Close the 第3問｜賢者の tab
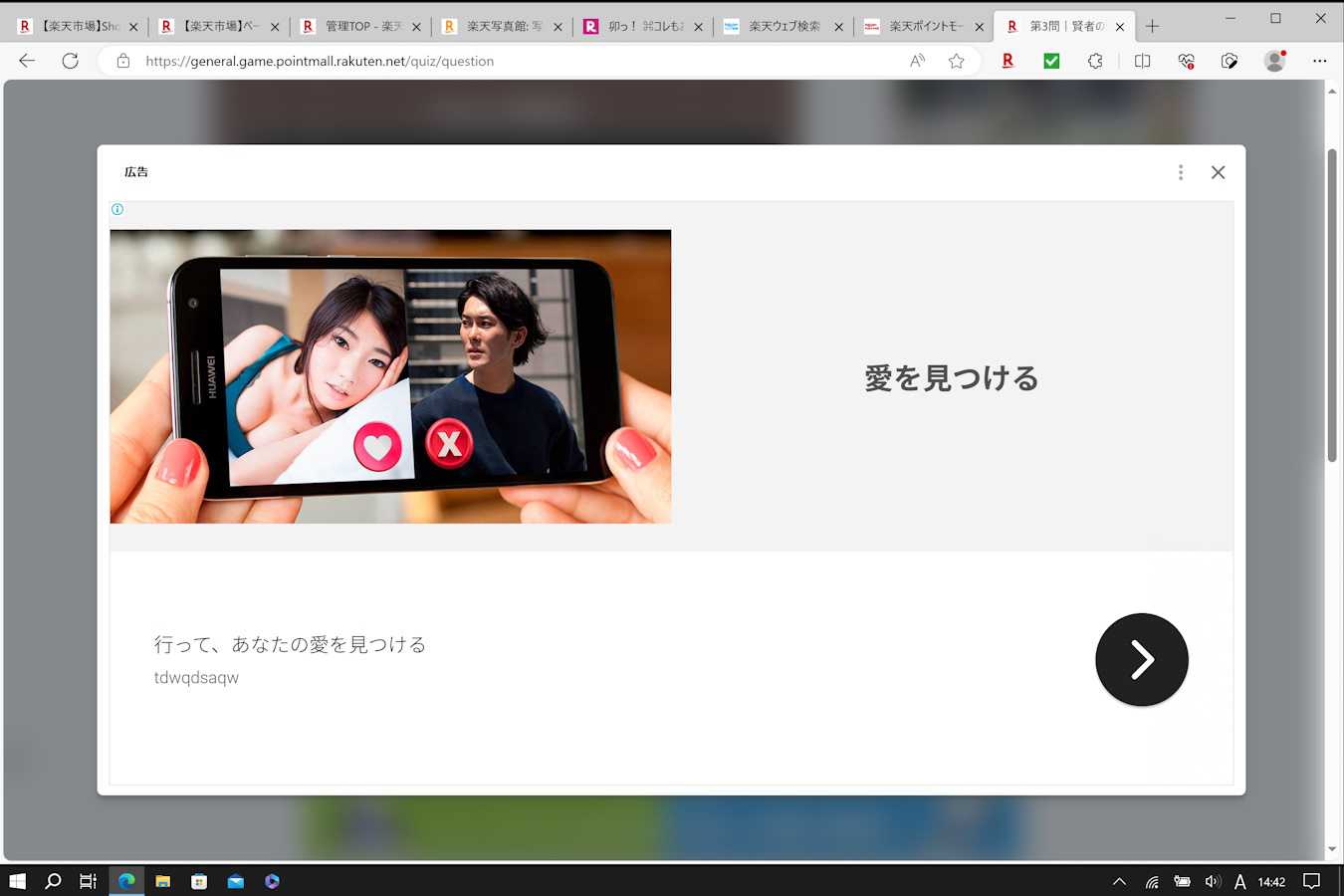 (1120, 27)
